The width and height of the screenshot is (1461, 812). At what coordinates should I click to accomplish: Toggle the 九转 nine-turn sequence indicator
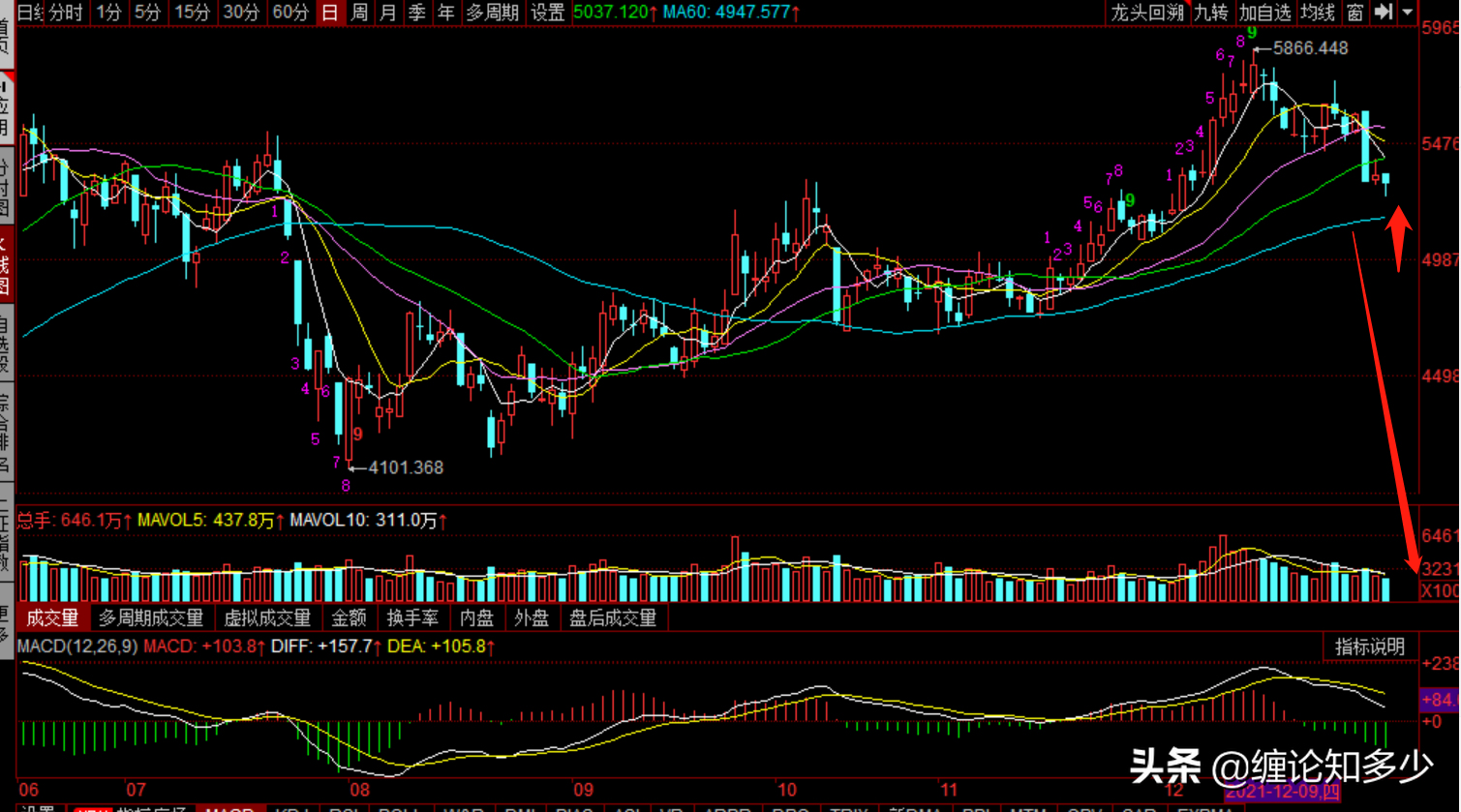point(1211,13)
